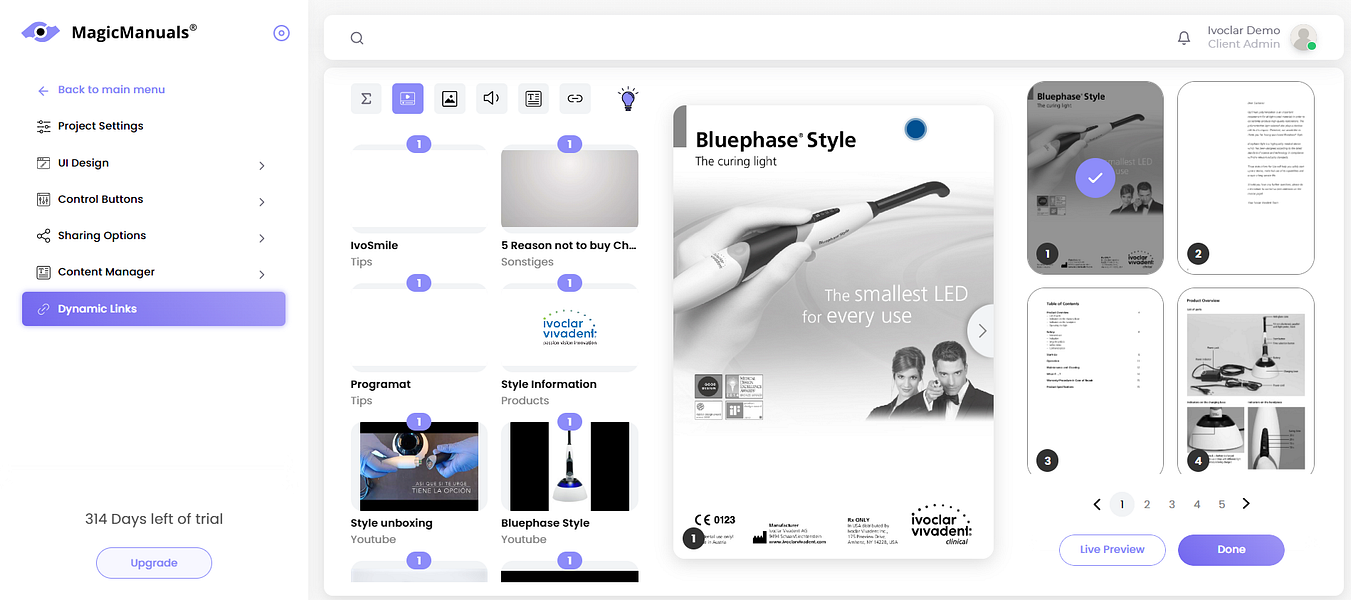Screen dimensions: 1351x600
Task: Click the lightbulb tips icon
Action: pyautogui.click(x=628, y=98)
